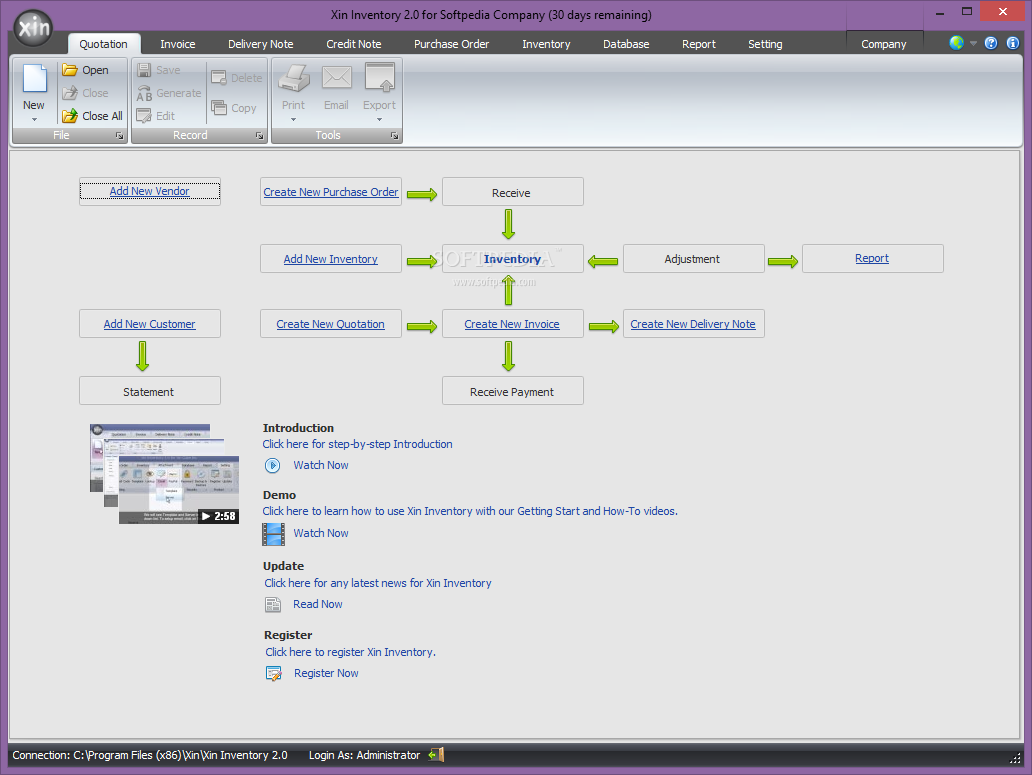This screenshot has width=1032, height=775.
Task: Click Create New Purchase Order link
Action: pos(330,192)
